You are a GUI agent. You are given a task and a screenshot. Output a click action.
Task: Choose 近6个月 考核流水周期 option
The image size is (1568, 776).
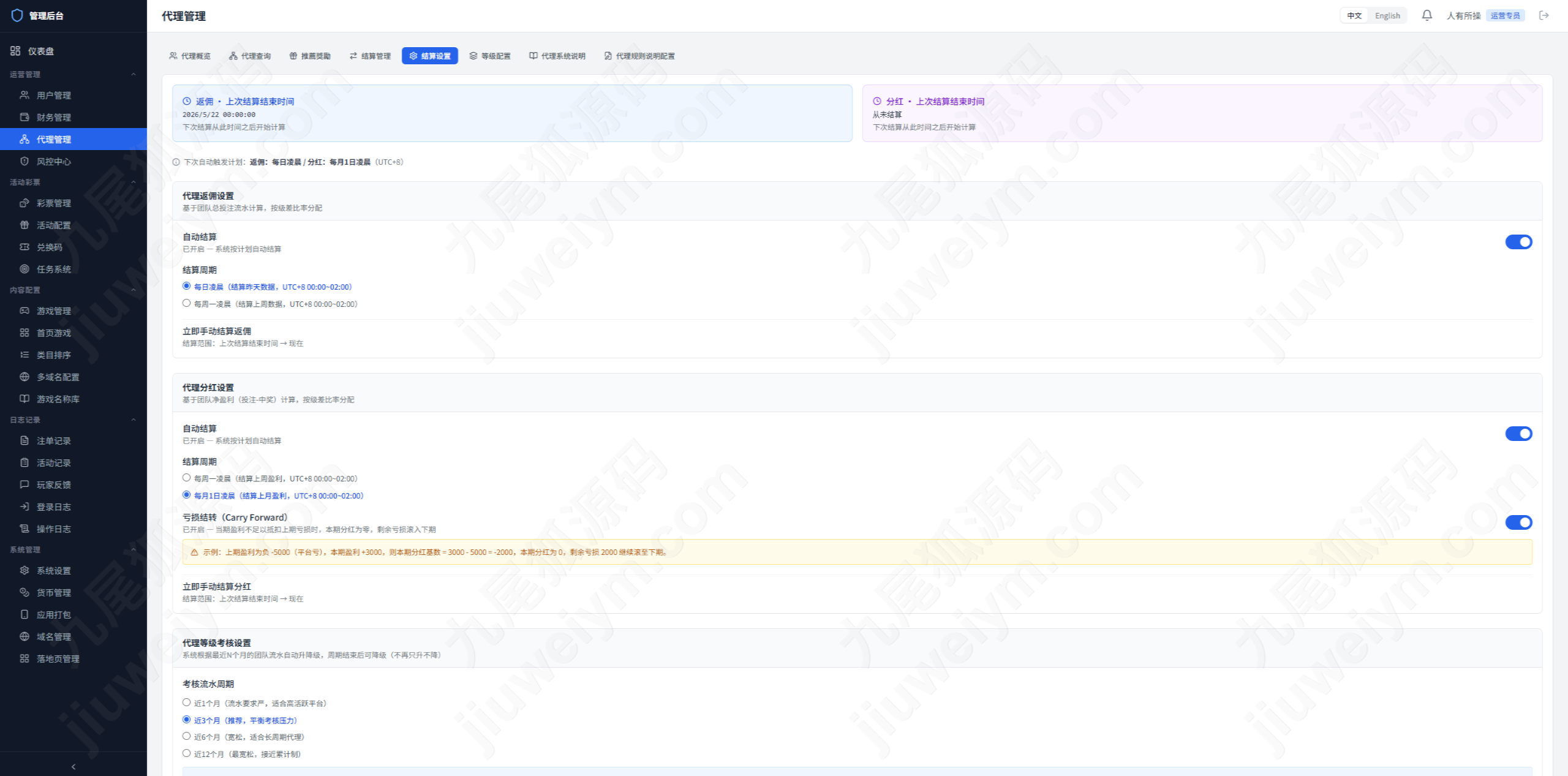[186, 736]
